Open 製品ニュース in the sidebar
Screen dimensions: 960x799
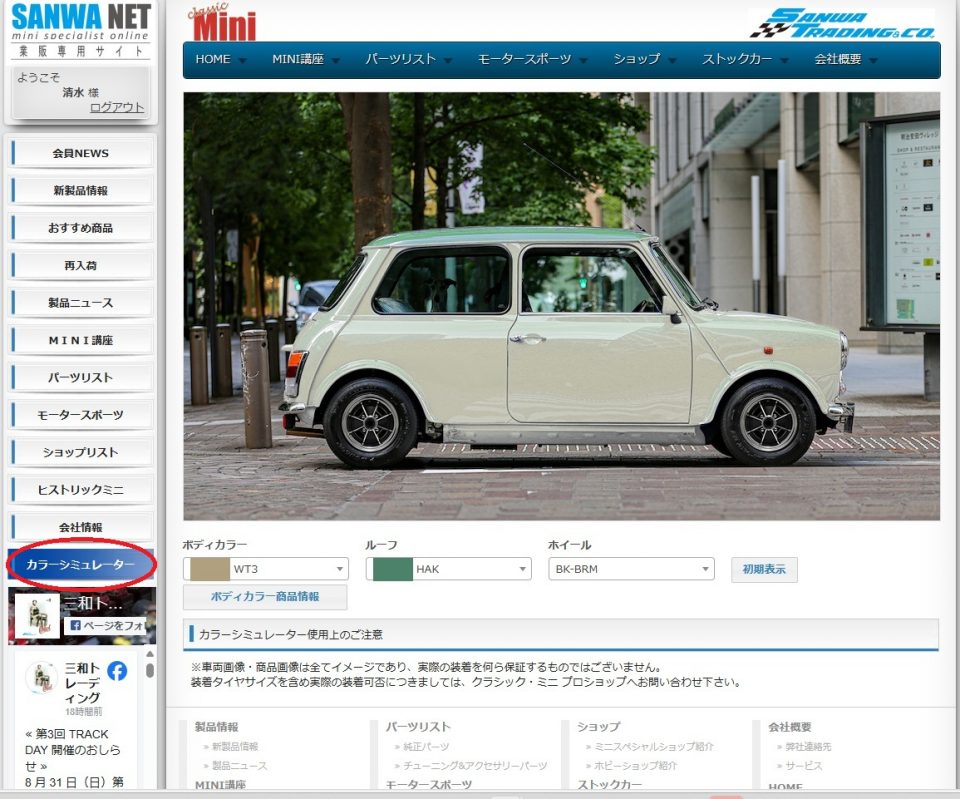[x=80, y=302]
